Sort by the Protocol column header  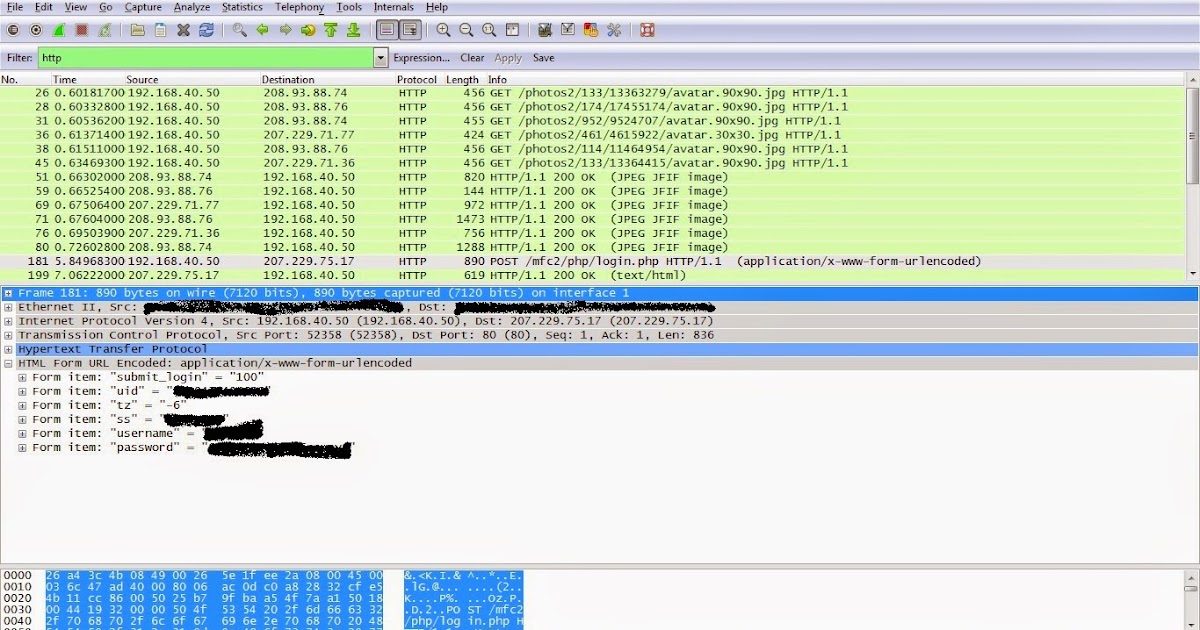click(418, 79)
